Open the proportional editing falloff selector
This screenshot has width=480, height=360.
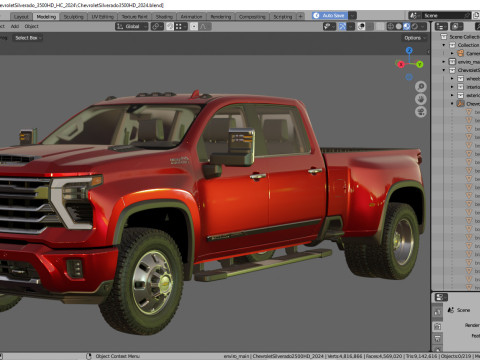click(205, 26)
